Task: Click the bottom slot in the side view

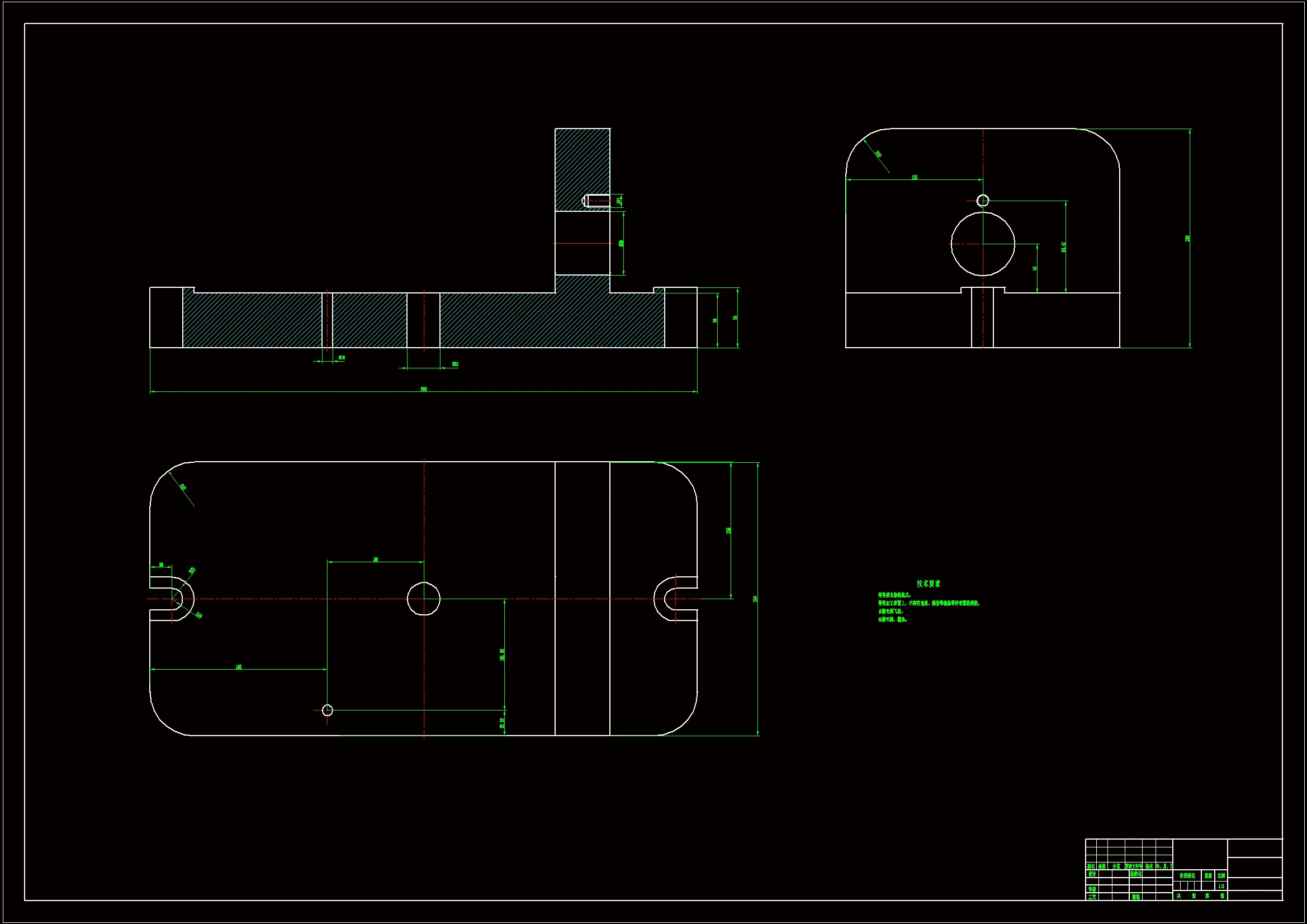Action: [983, 319]
